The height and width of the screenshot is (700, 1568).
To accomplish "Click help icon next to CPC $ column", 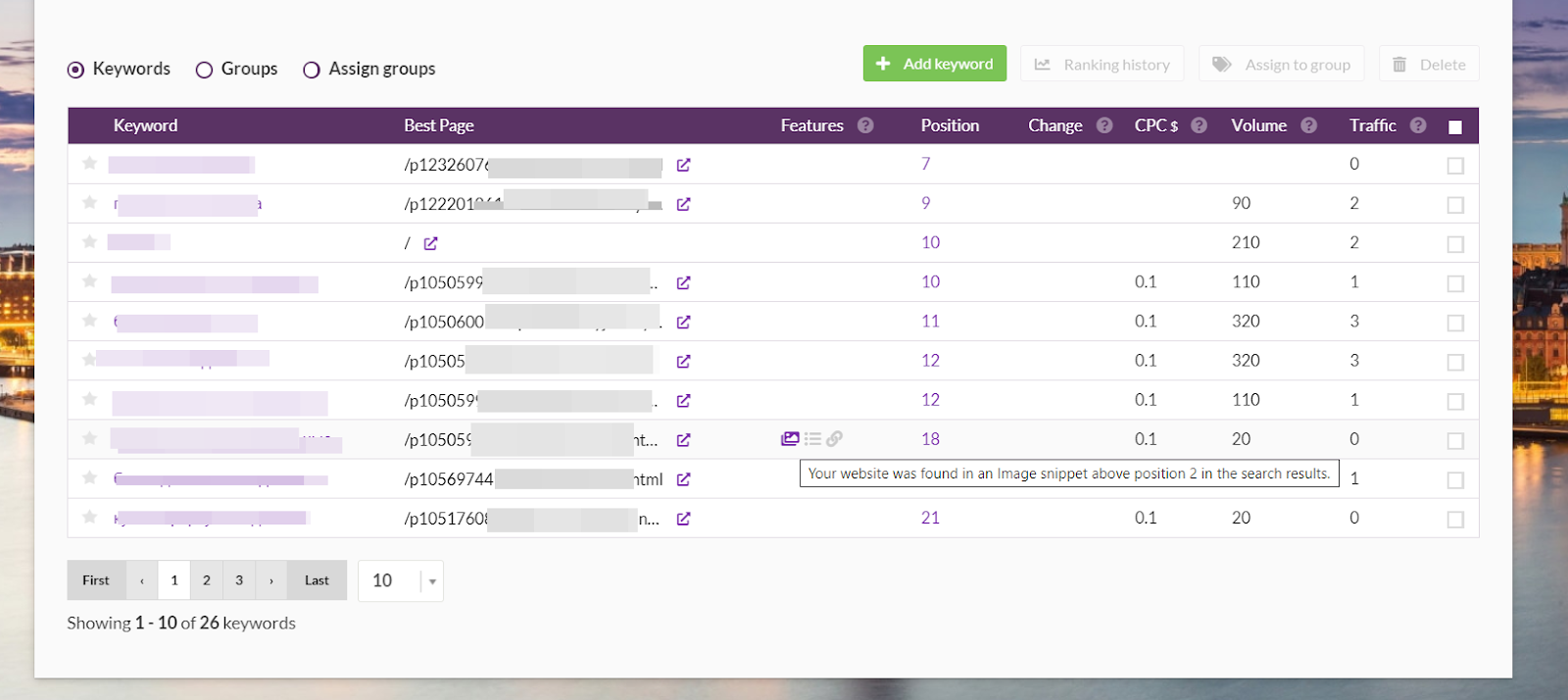I will [1199, 125].
